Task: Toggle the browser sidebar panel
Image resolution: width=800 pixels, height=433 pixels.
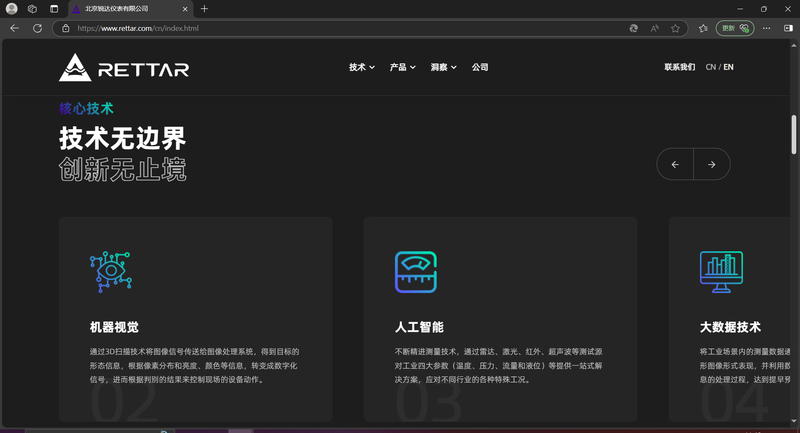Action: (788, 28)
